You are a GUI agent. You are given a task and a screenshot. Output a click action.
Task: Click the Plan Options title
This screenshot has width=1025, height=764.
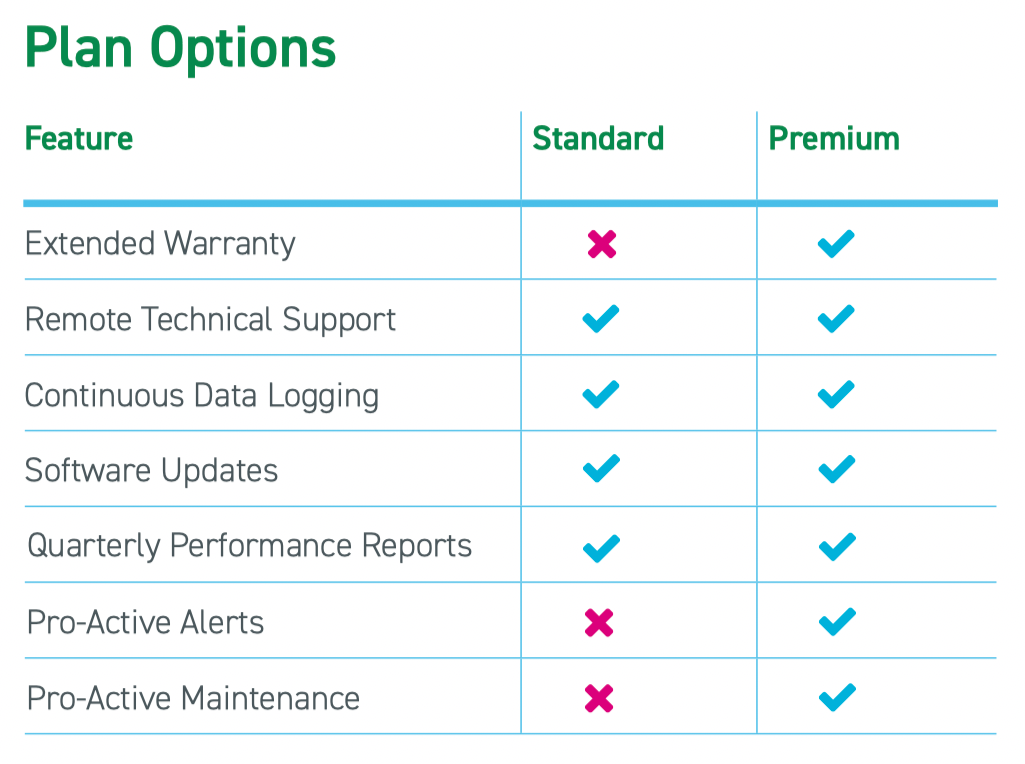pyautogui.click(x=180, y=47)
